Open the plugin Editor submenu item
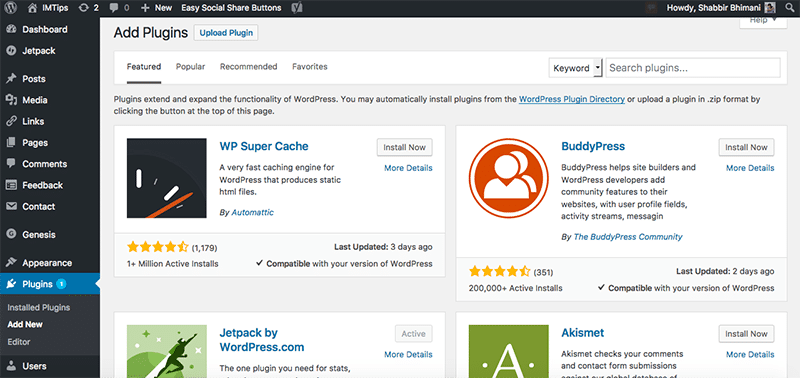800x378 pixels. [x=19, y=342]
